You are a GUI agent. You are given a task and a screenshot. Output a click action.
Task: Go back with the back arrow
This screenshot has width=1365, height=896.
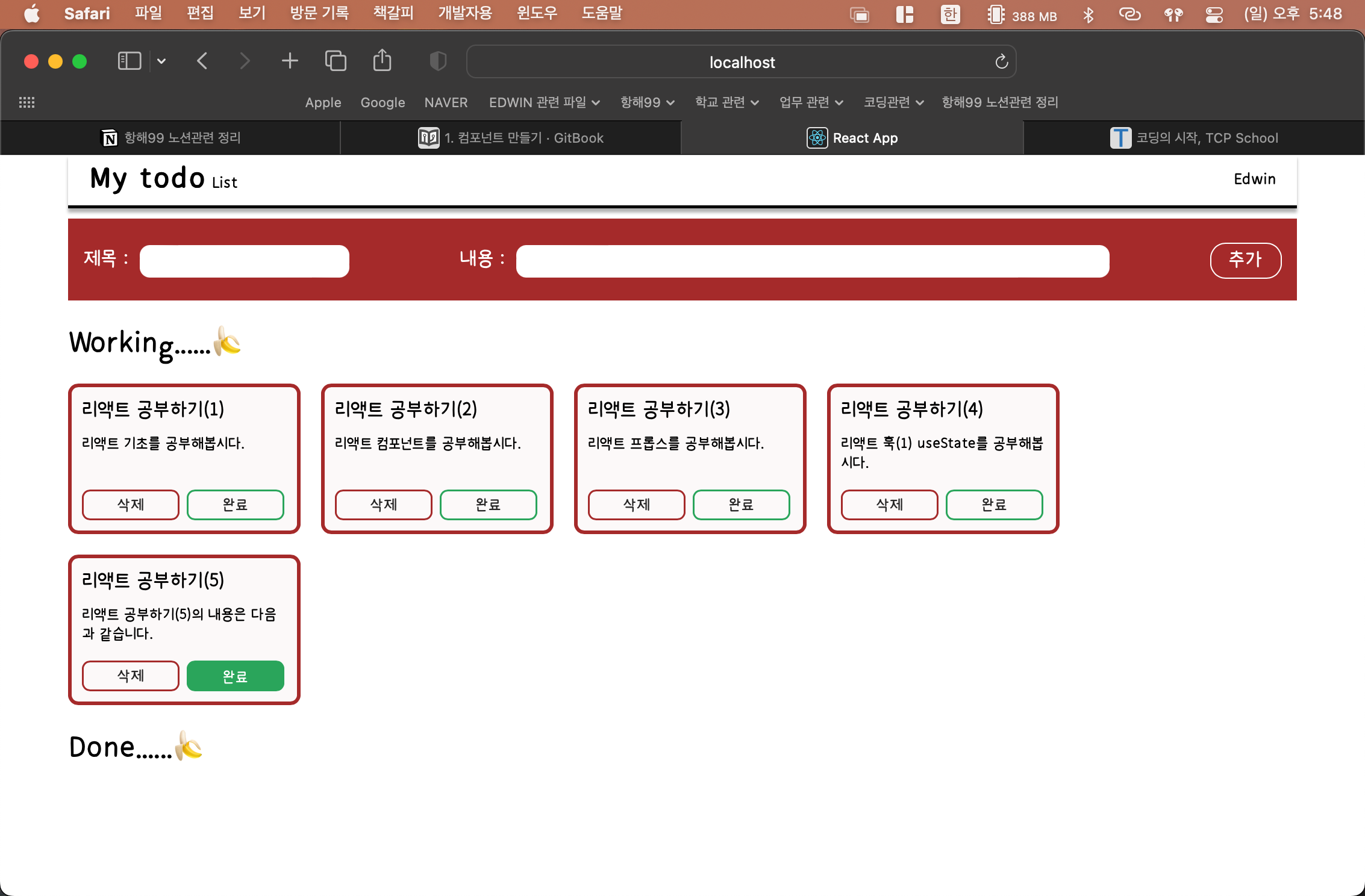tap(202, 61)
